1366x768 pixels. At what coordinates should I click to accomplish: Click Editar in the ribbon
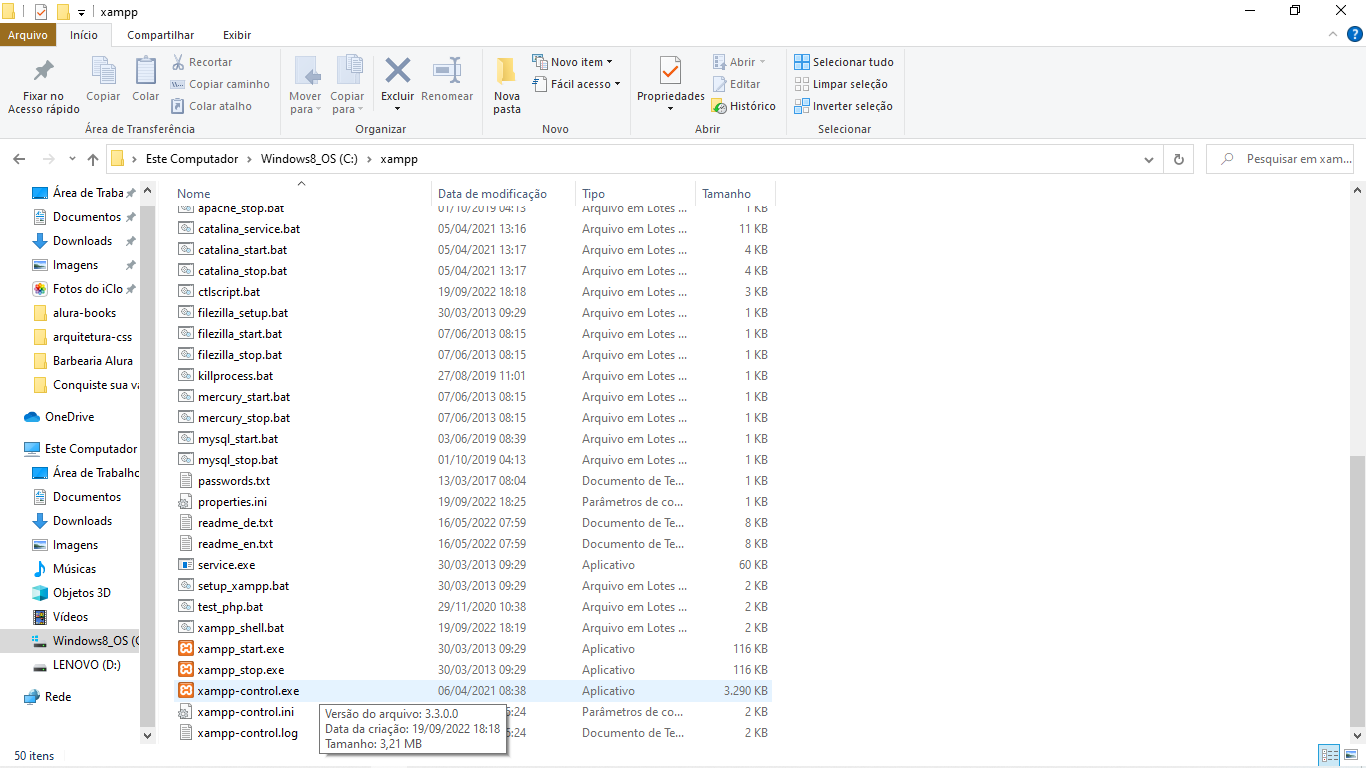(x=736, y=84)
